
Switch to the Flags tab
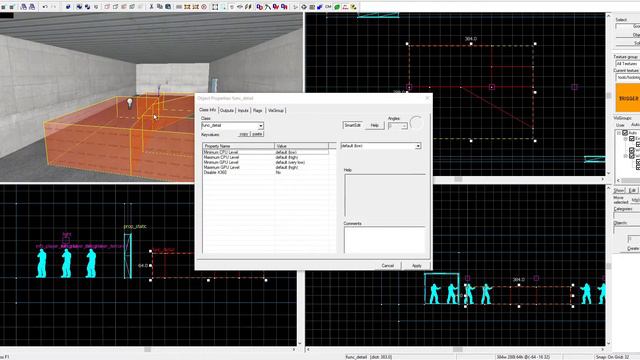pyautogui.click(x=258, y=110)
